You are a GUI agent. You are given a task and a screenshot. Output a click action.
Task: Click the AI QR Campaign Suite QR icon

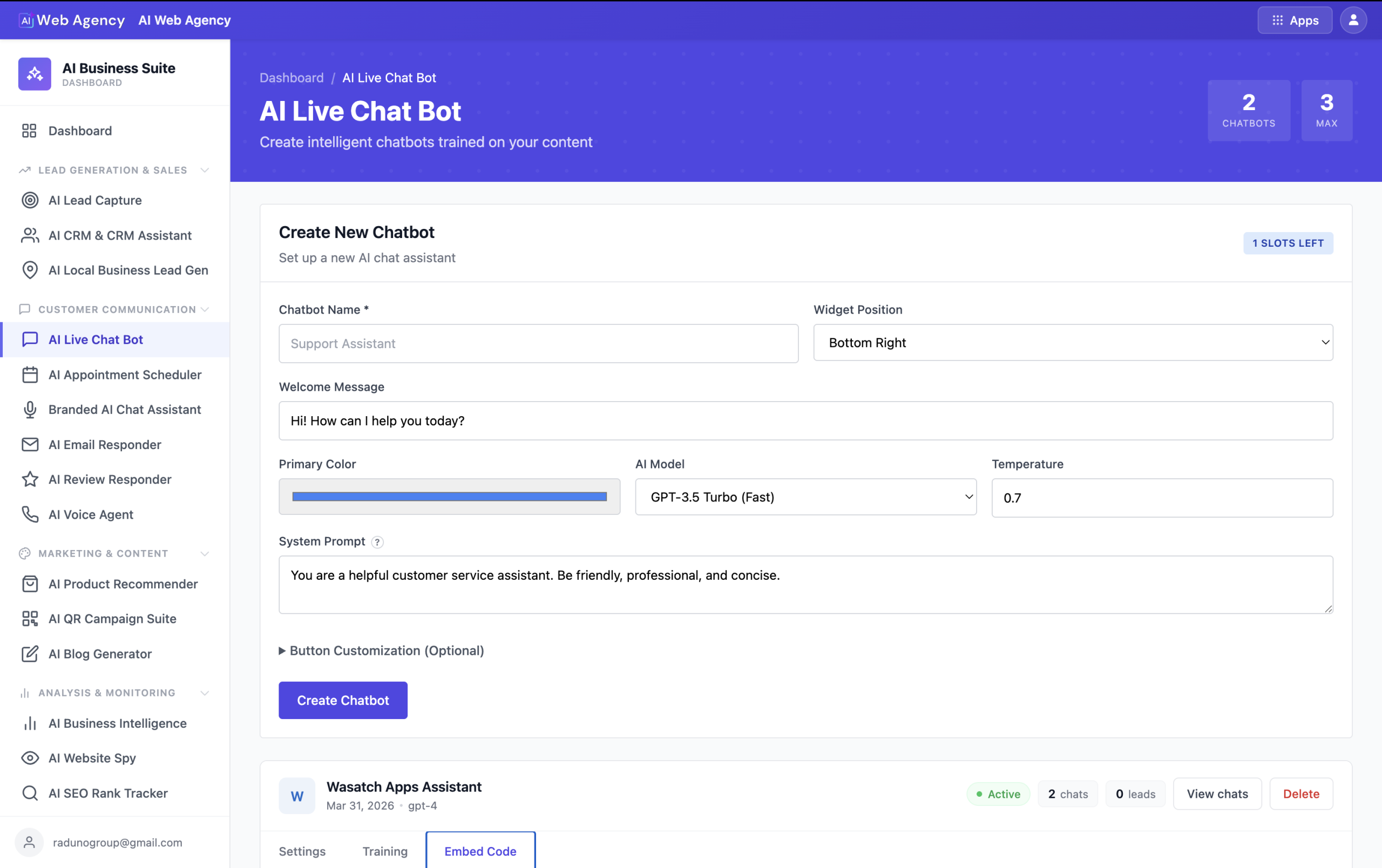[x=30, y=619]
